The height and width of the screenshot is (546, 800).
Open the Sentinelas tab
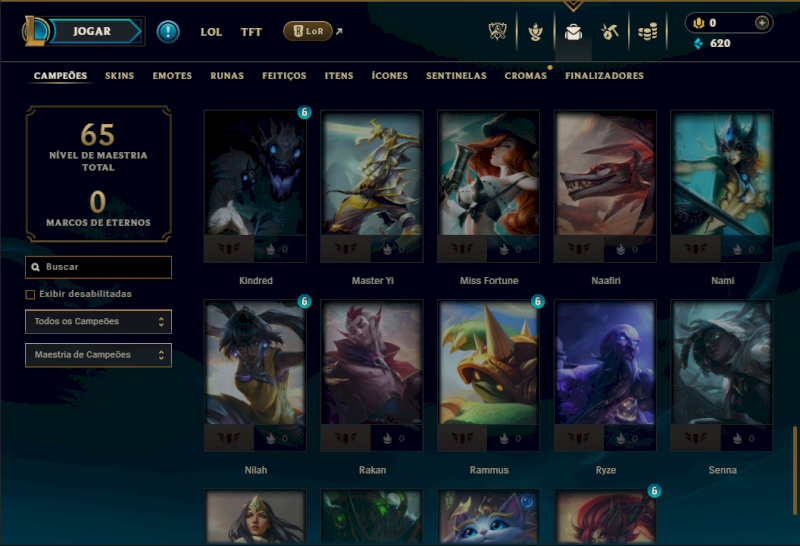coord(456,76)
